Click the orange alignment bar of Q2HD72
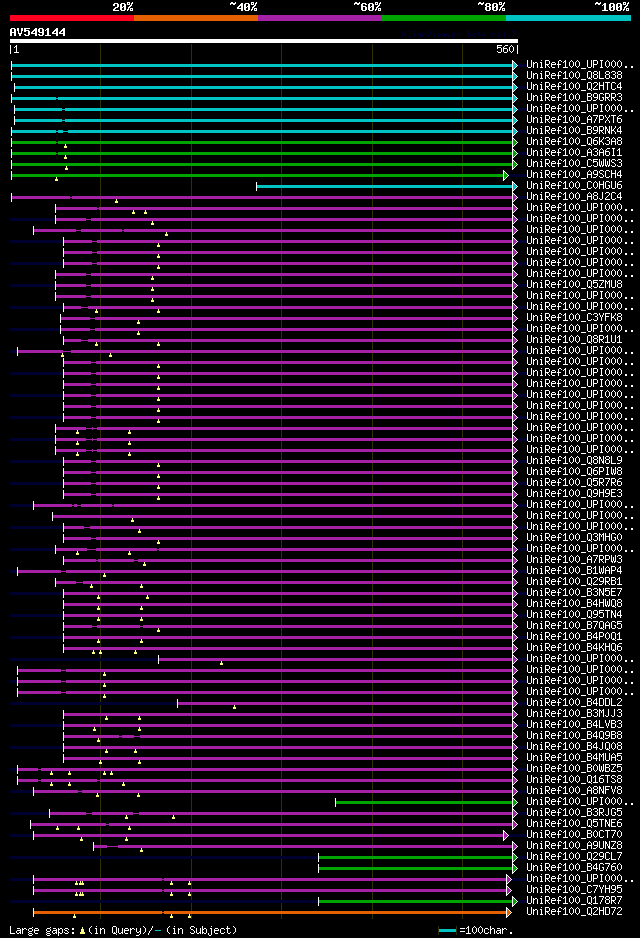The width and height of the screenshot is (640, 938). [x=272, y=913]
